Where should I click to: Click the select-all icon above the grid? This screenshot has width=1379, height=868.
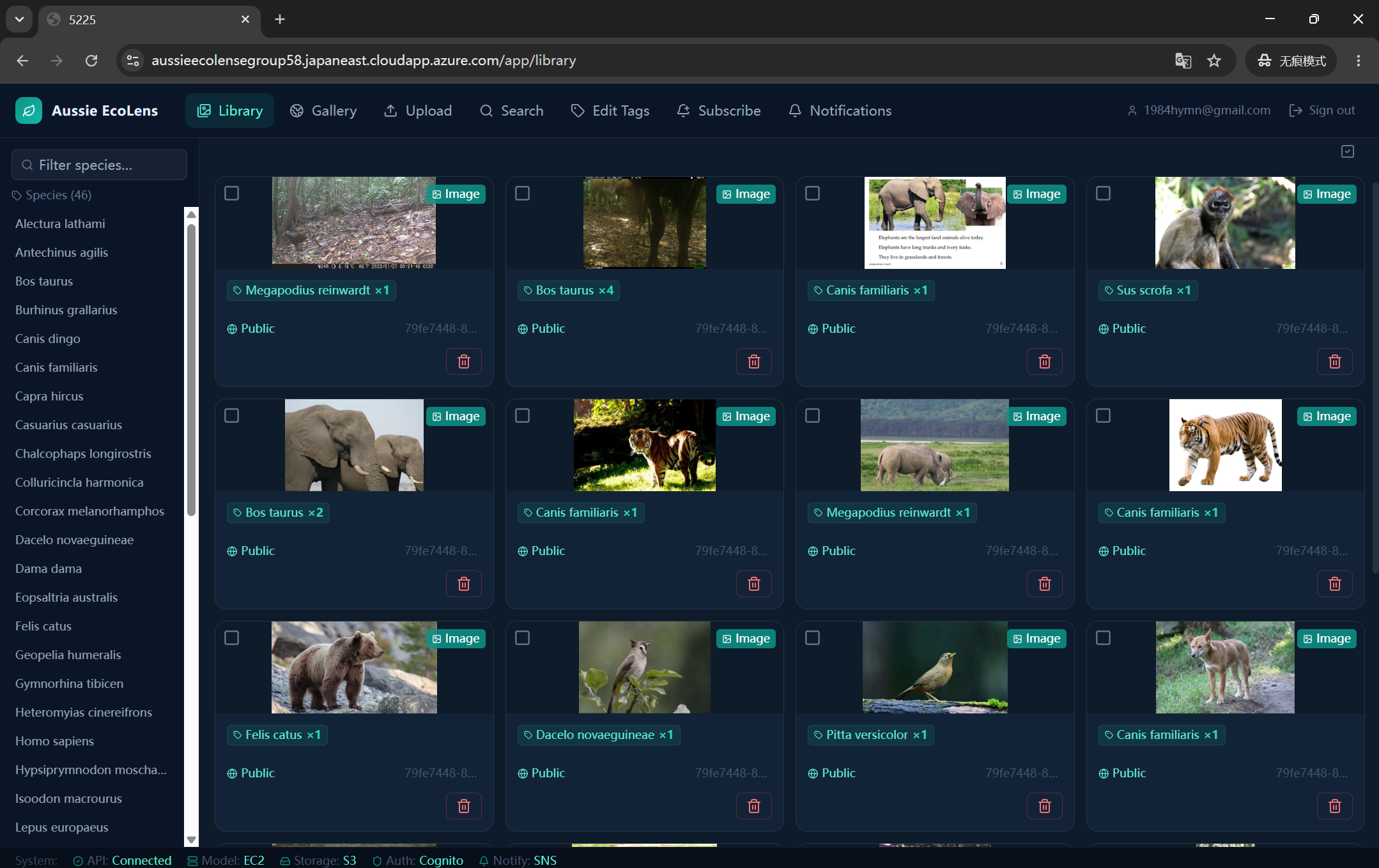coord(1348,151)
